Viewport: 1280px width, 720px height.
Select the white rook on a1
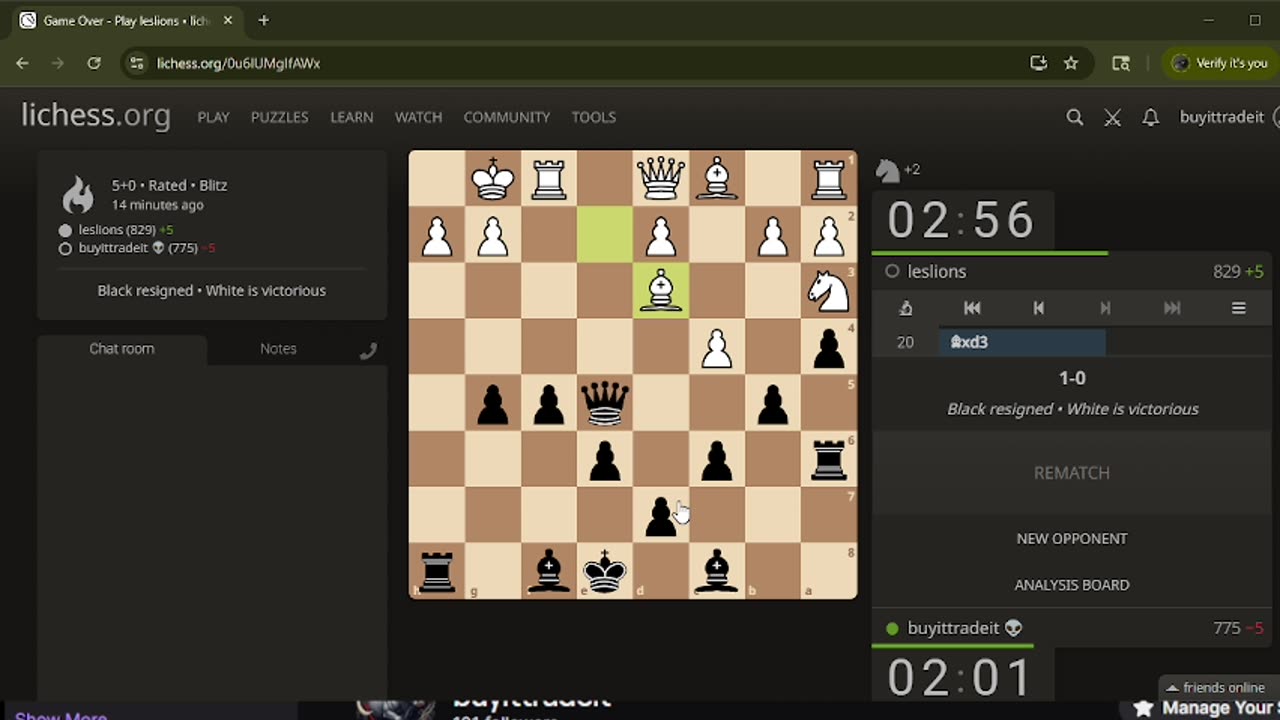829,179
